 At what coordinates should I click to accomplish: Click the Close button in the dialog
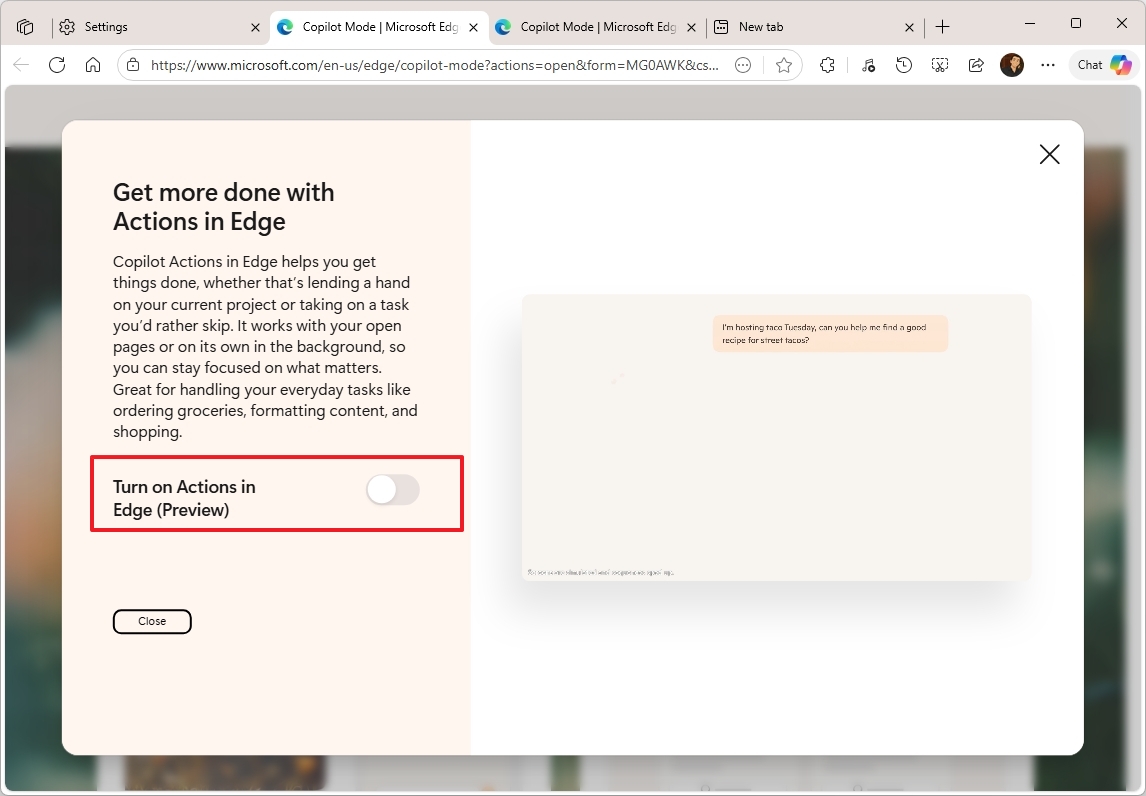pos(152,621)
